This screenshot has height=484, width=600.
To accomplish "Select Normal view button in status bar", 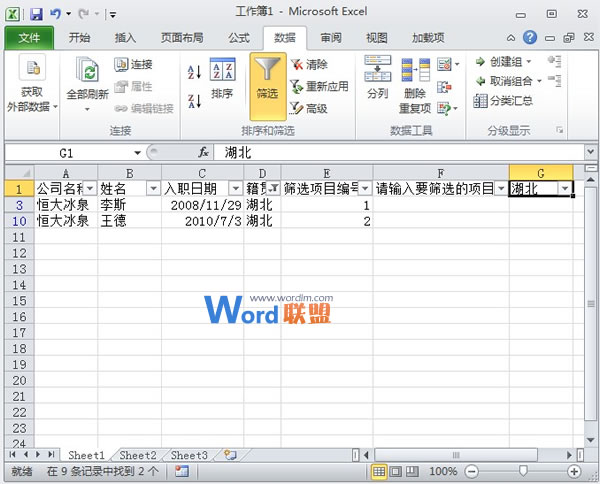I will (x=379, y=471).
